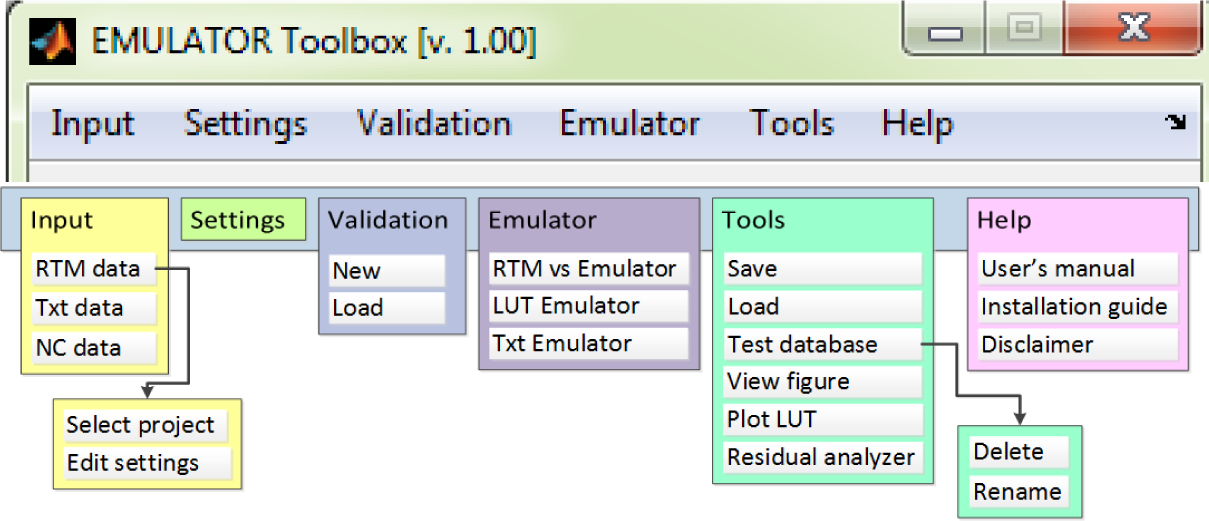Click Rename under Test database

tap(1017, 492)
